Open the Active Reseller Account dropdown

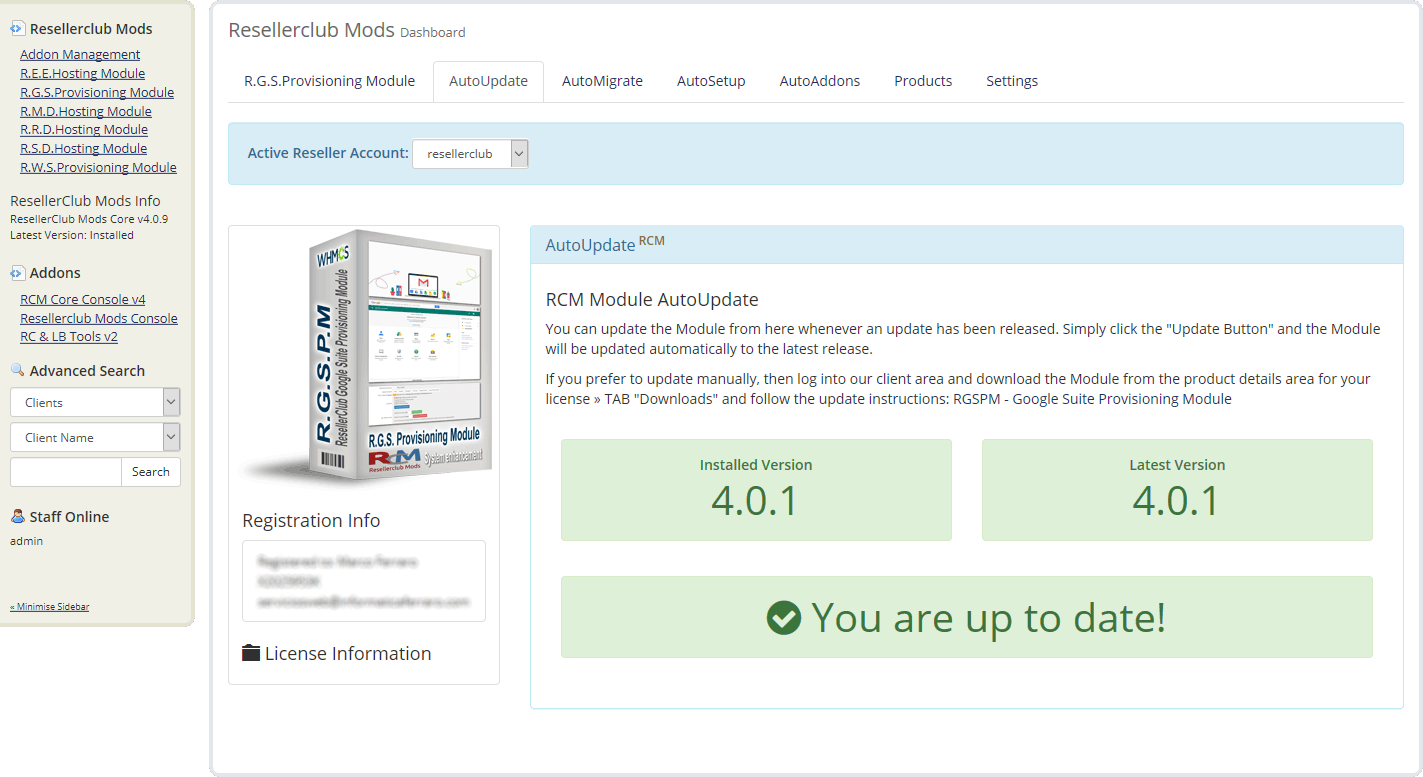click(x=470, y=153)
